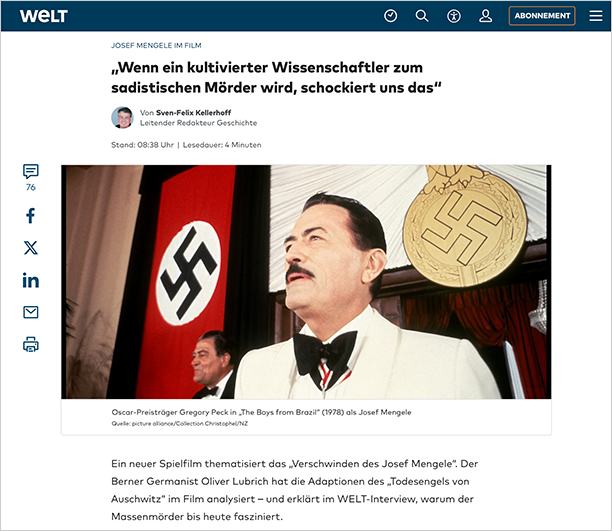Open the search magnifier icon
This screenshot has width=612, height=531.
(422, 16)
